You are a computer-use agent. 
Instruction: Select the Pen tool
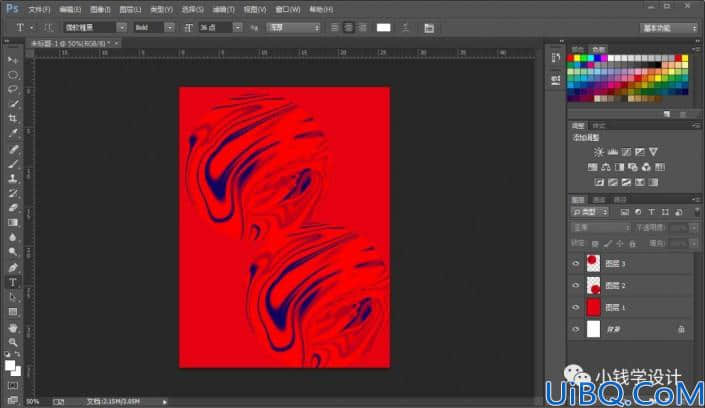pos(13,268)
